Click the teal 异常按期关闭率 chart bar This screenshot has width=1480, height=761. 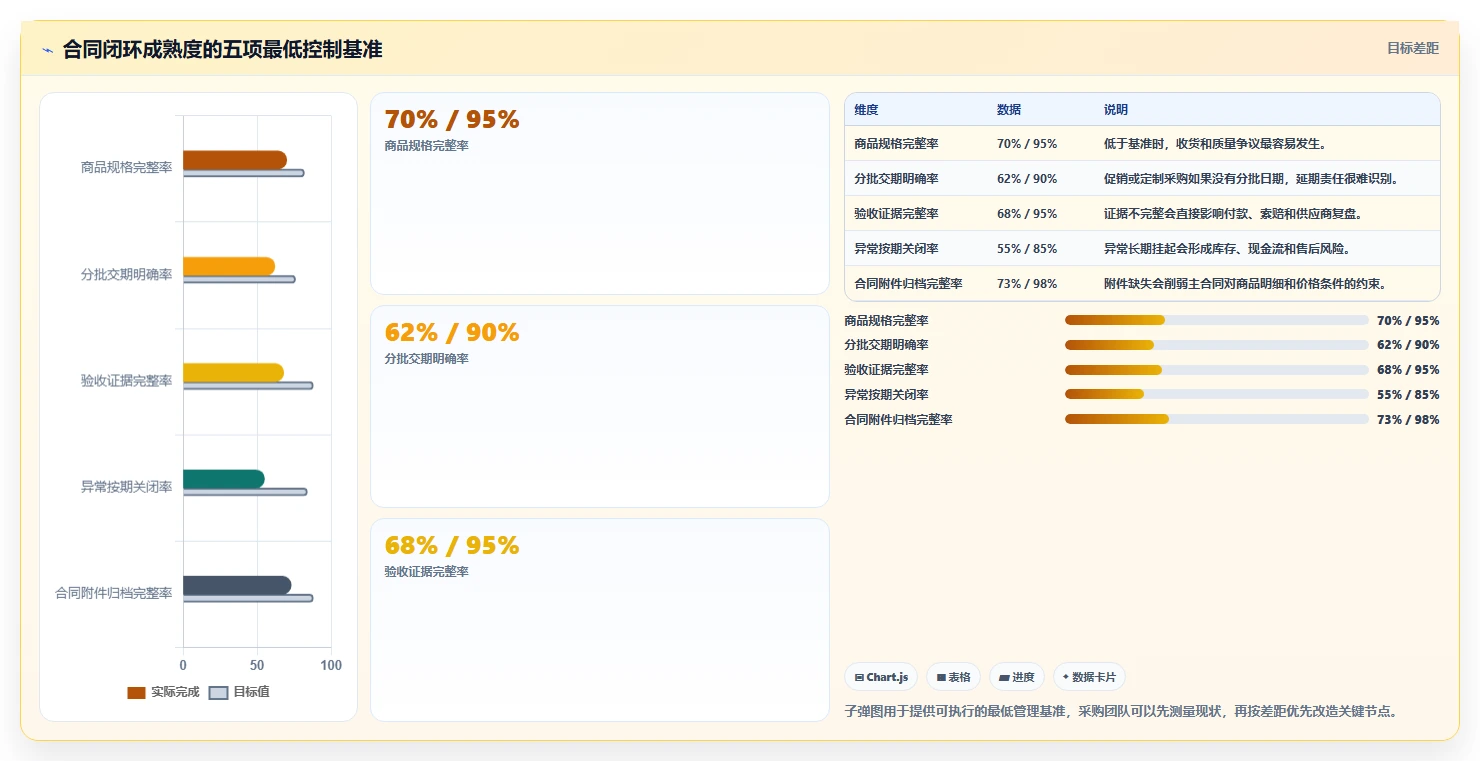click(x=224, y=479)
